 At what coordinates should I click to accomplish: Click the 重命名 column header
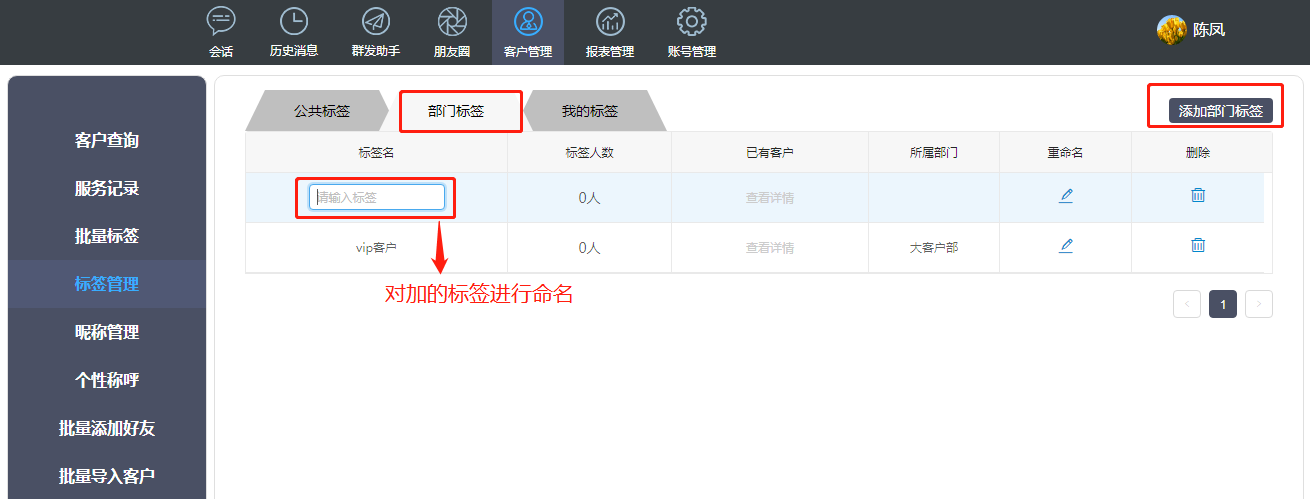1066,153
